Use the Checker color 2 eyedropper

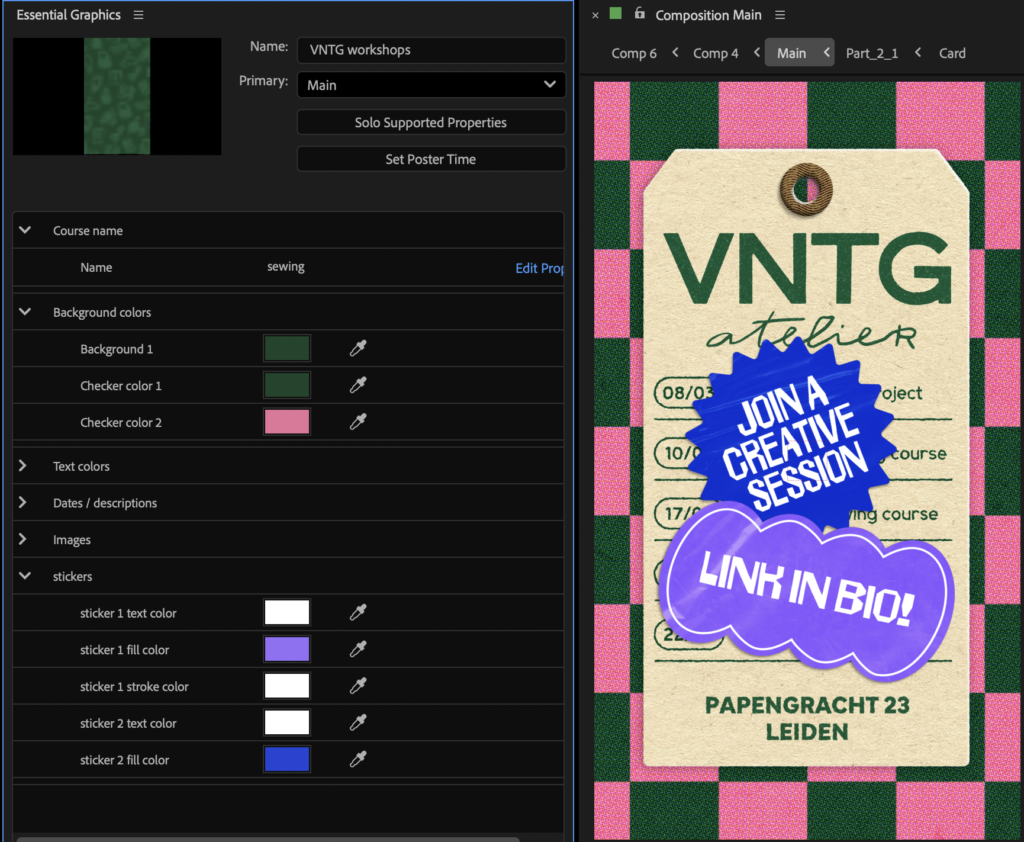coord(358,423)
